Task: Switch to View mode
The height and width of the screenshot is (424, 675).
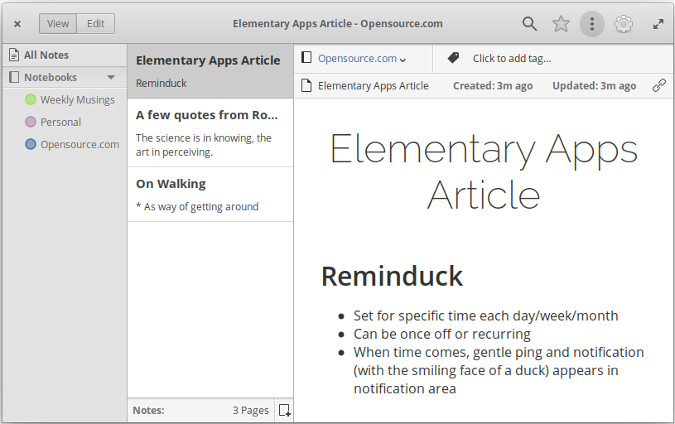Action: click(58, 23)
